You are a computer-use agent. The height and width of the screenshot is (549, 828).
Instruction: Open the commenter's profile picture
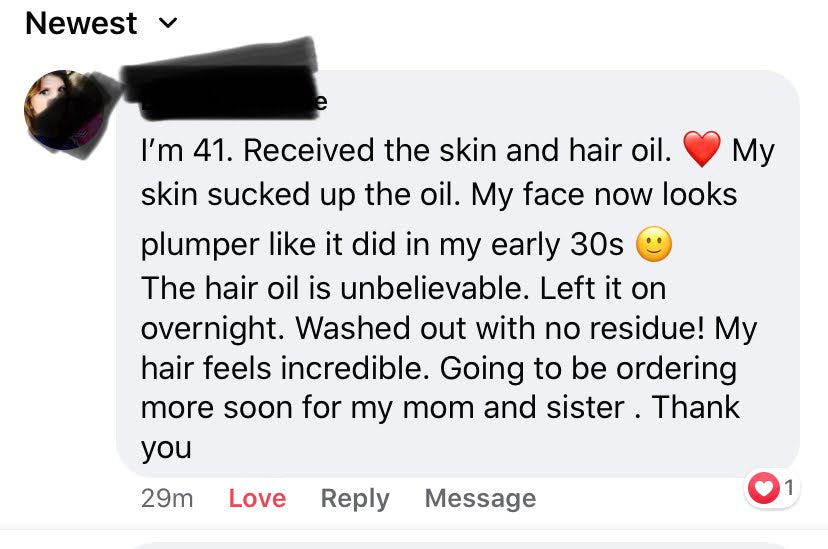point(64,110)
